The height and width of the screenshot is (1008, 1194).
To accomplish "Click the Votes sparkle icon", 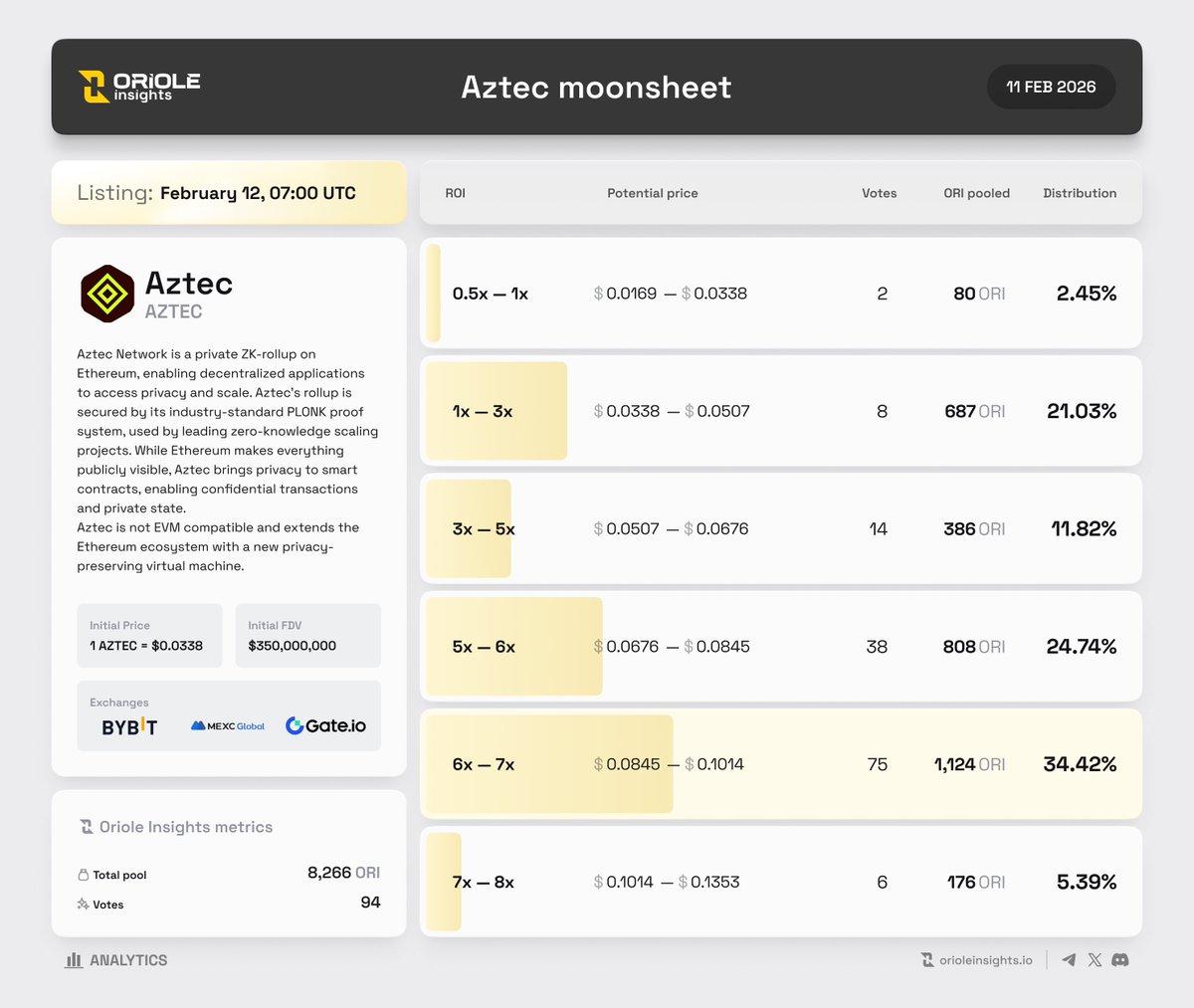I will tap(84, 904).
